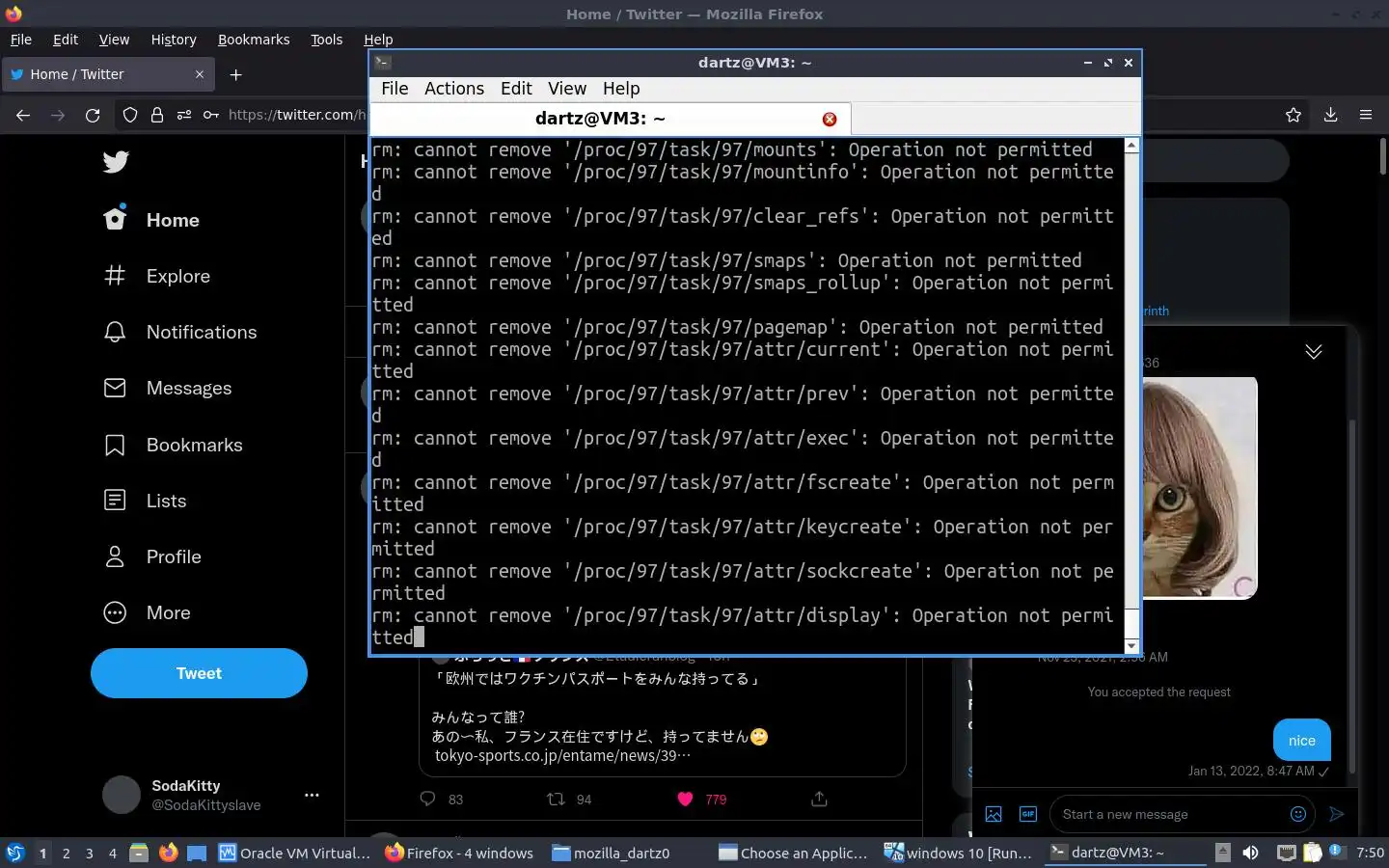Open emoji picker in message composer
This screenshot has width=1389, height=868.
click(x=1298, y=814)
